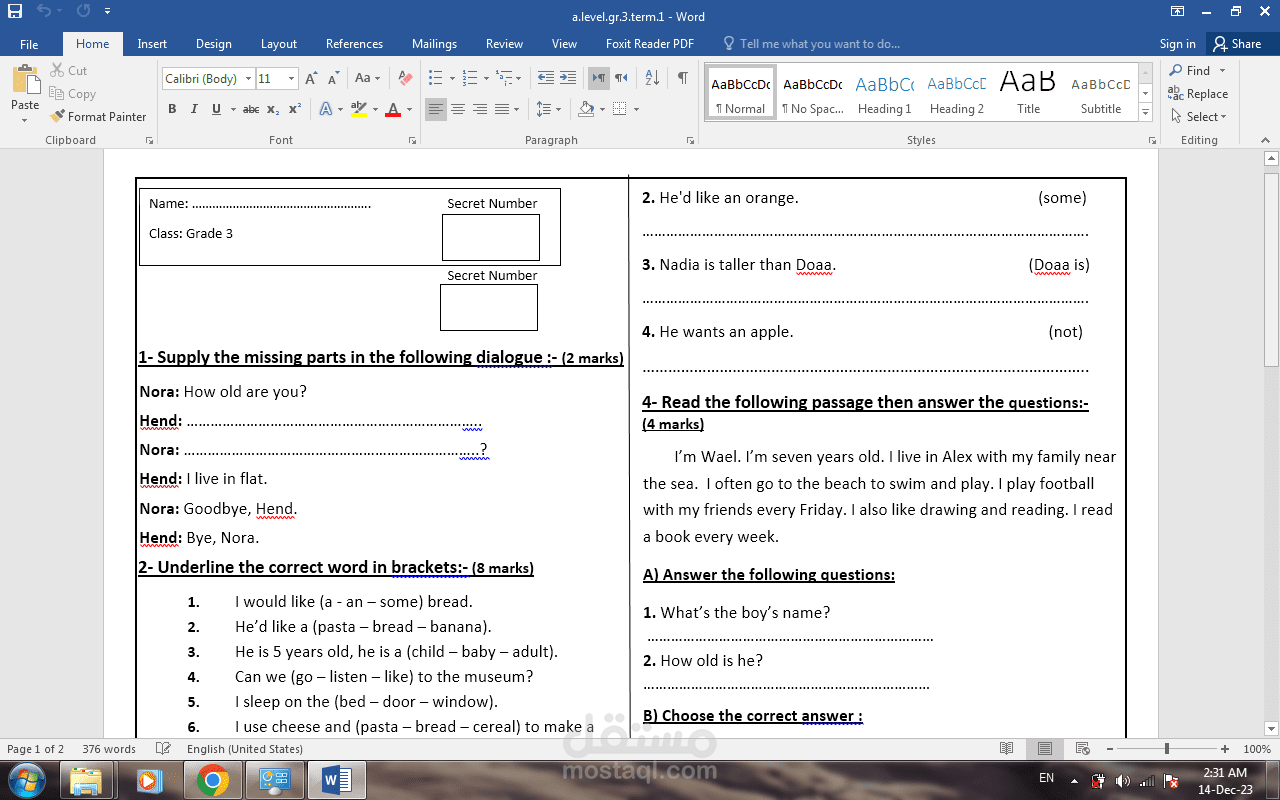Image resolution: width=1280 pixels, height=800 pixels.
Task: Activate the Format Painter brush
Action: pyautogui.click(x=56, y=117)
